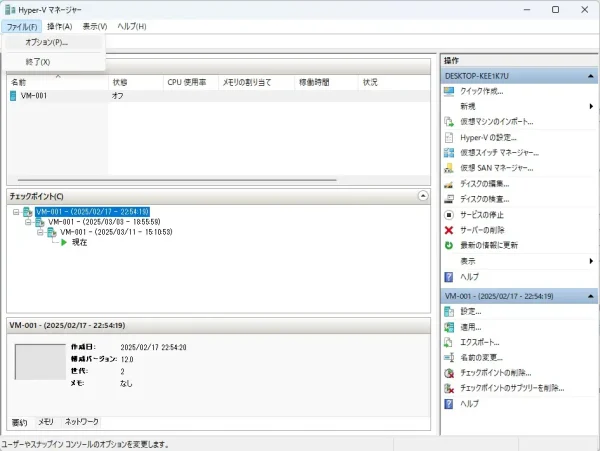Viewport: 600px width, 451px height.
Task: Click the Edit Disk (ディスクの編集) icon
Action: coord(449,184)
